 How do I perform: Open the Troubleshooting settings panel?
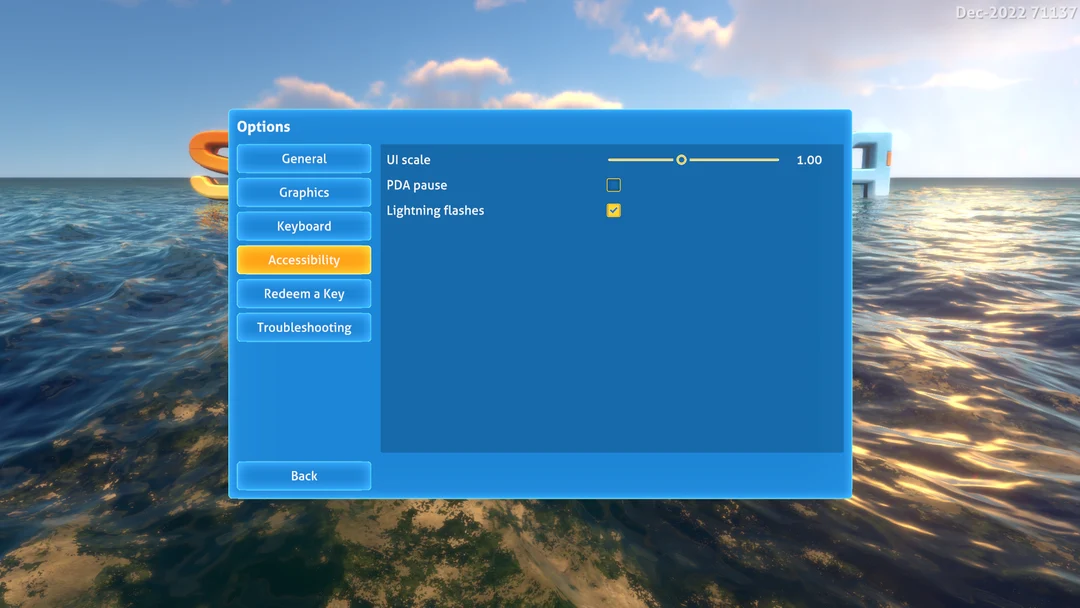pos(304,327)
